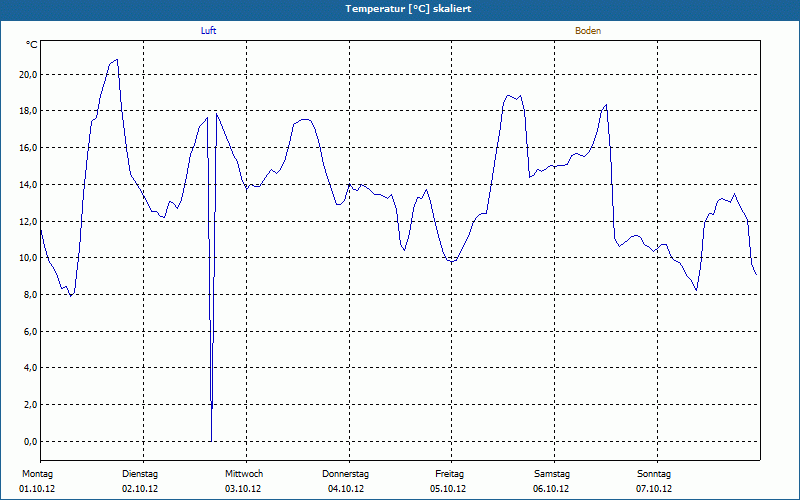Click the Montag day label
The image size is (800, 500).
(x=37, y=474)
